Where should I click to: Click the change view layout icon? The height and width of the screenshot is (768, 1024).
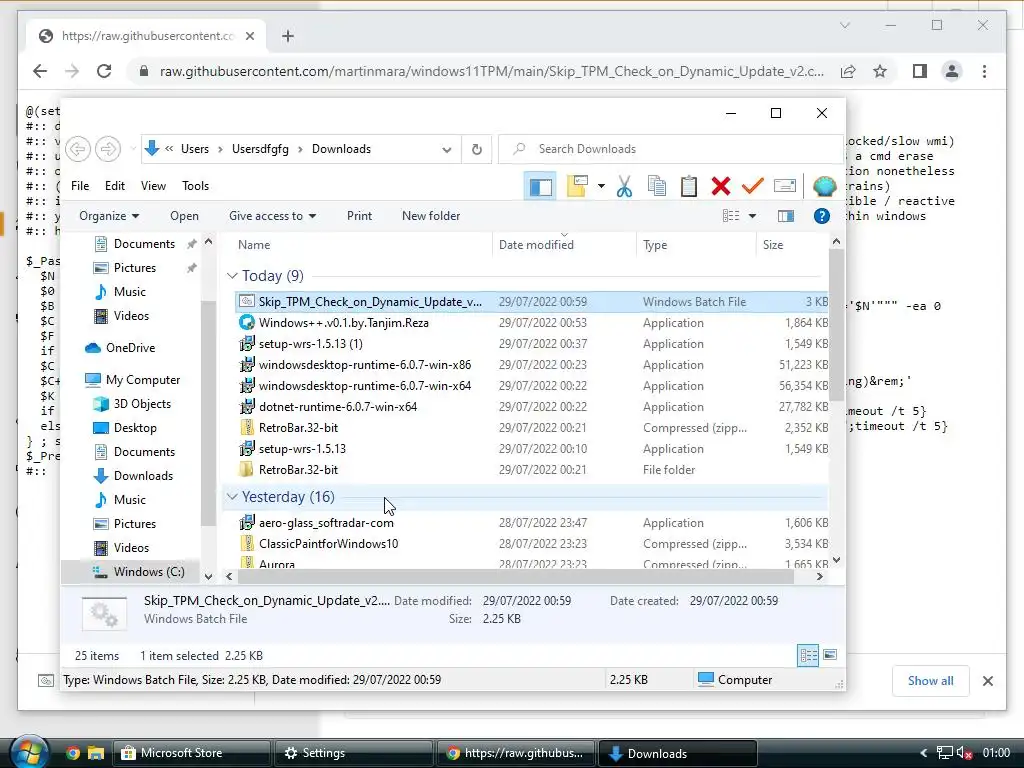click(731, 216)
